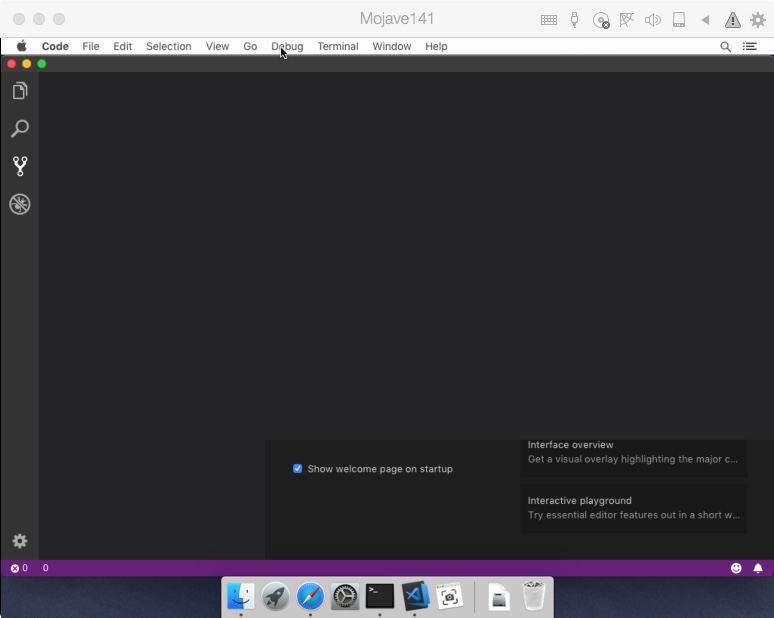Viewport: 774px width, 618px height.
Task: Click the warnings count 0 in status bar
Action: [x=45, y=568]
